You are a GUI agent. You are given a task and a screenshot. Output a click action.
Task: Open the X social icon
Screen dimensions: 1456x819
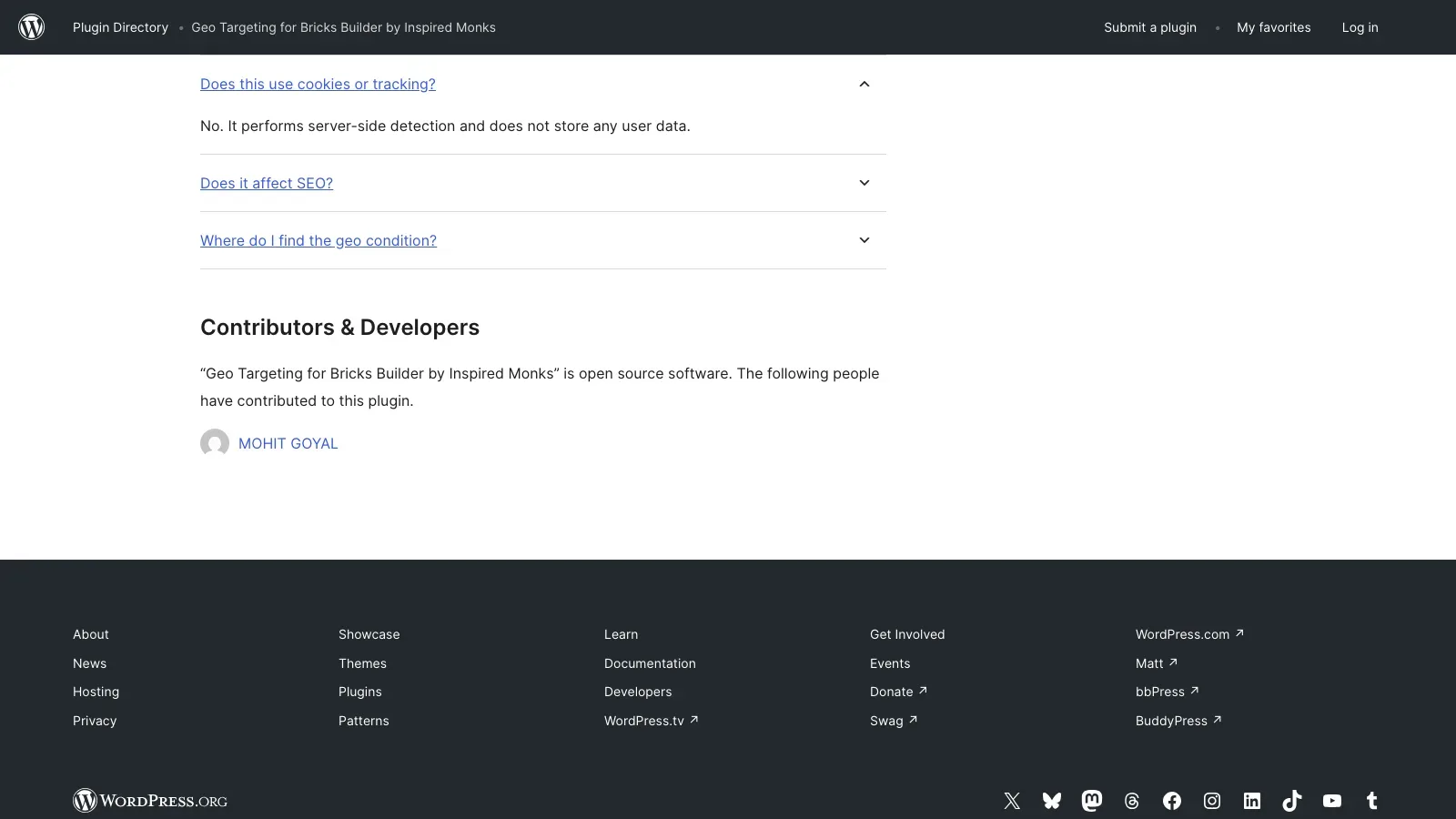(x=1012, y=801)
